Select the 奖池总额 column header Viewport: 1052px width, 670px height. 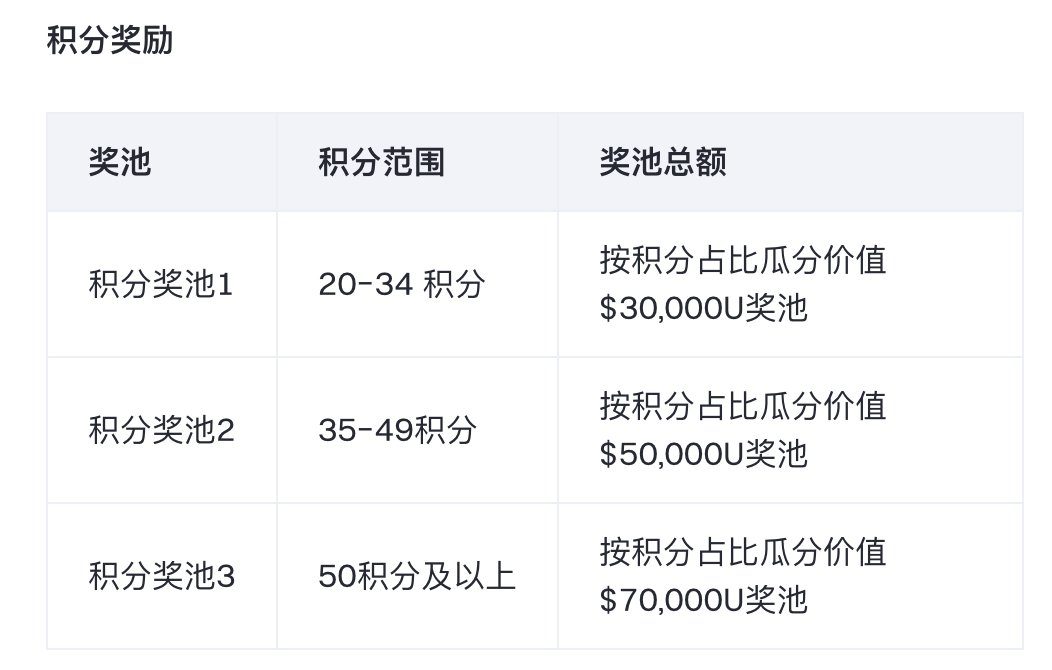[663, 162]
